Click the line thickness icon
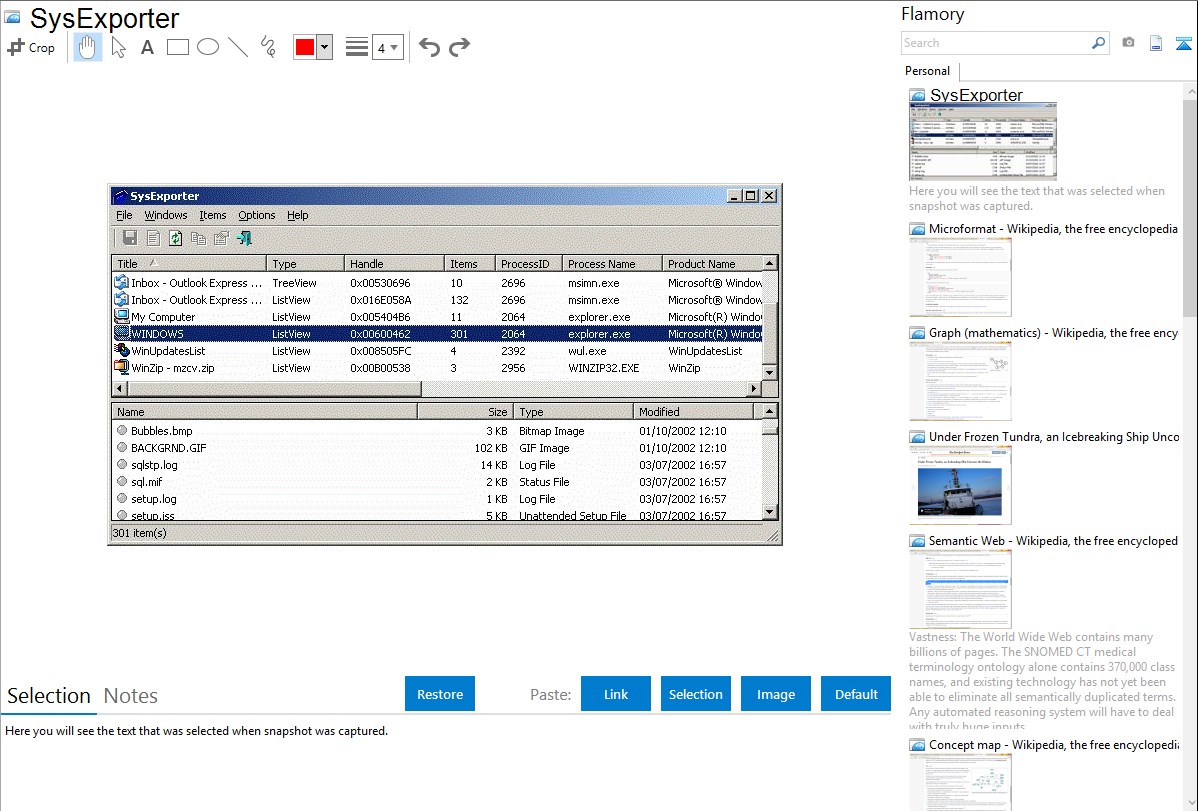1198x811 pixels. 356,47
